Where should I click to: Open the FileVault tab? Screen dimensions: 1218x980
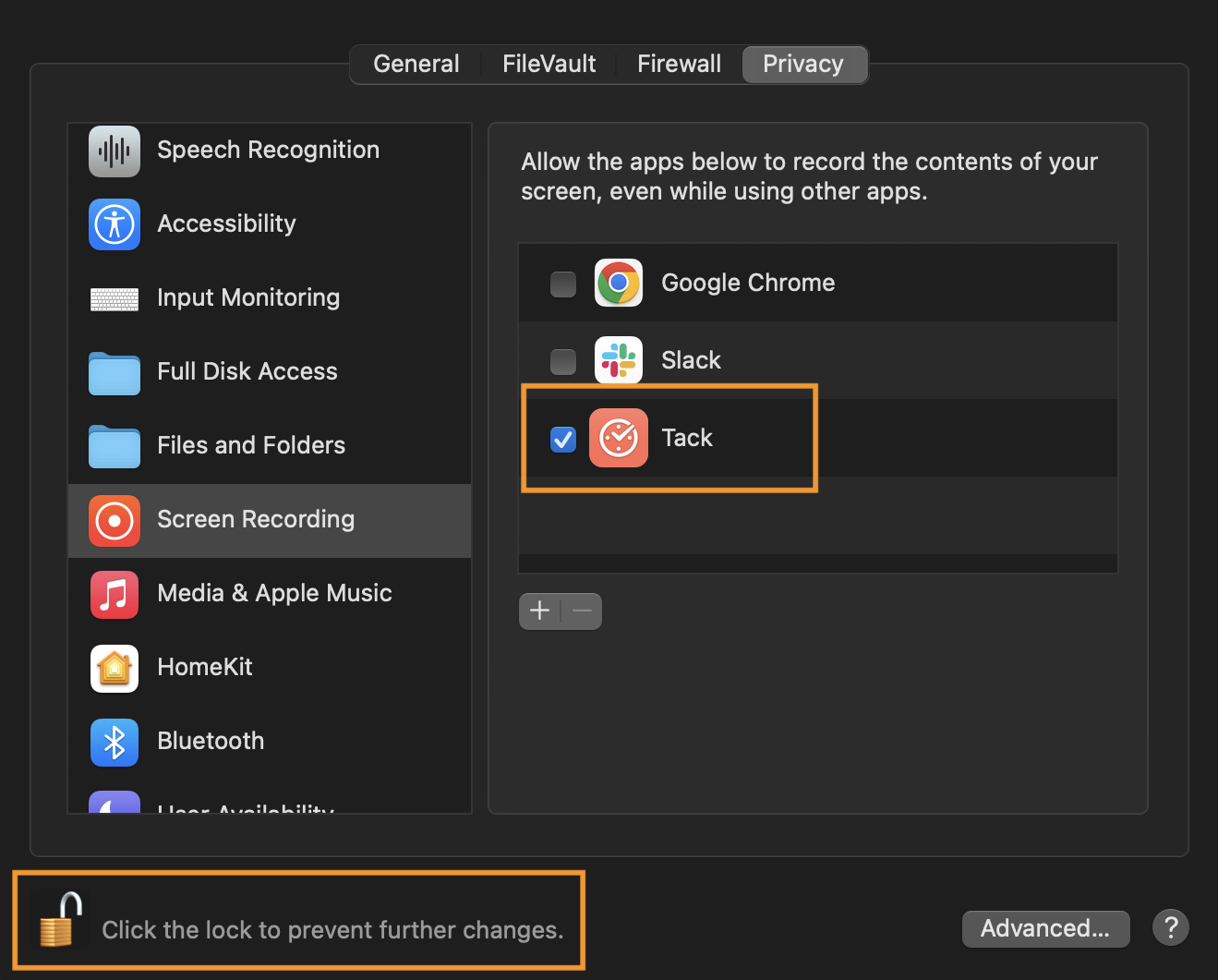coord(549,64)
